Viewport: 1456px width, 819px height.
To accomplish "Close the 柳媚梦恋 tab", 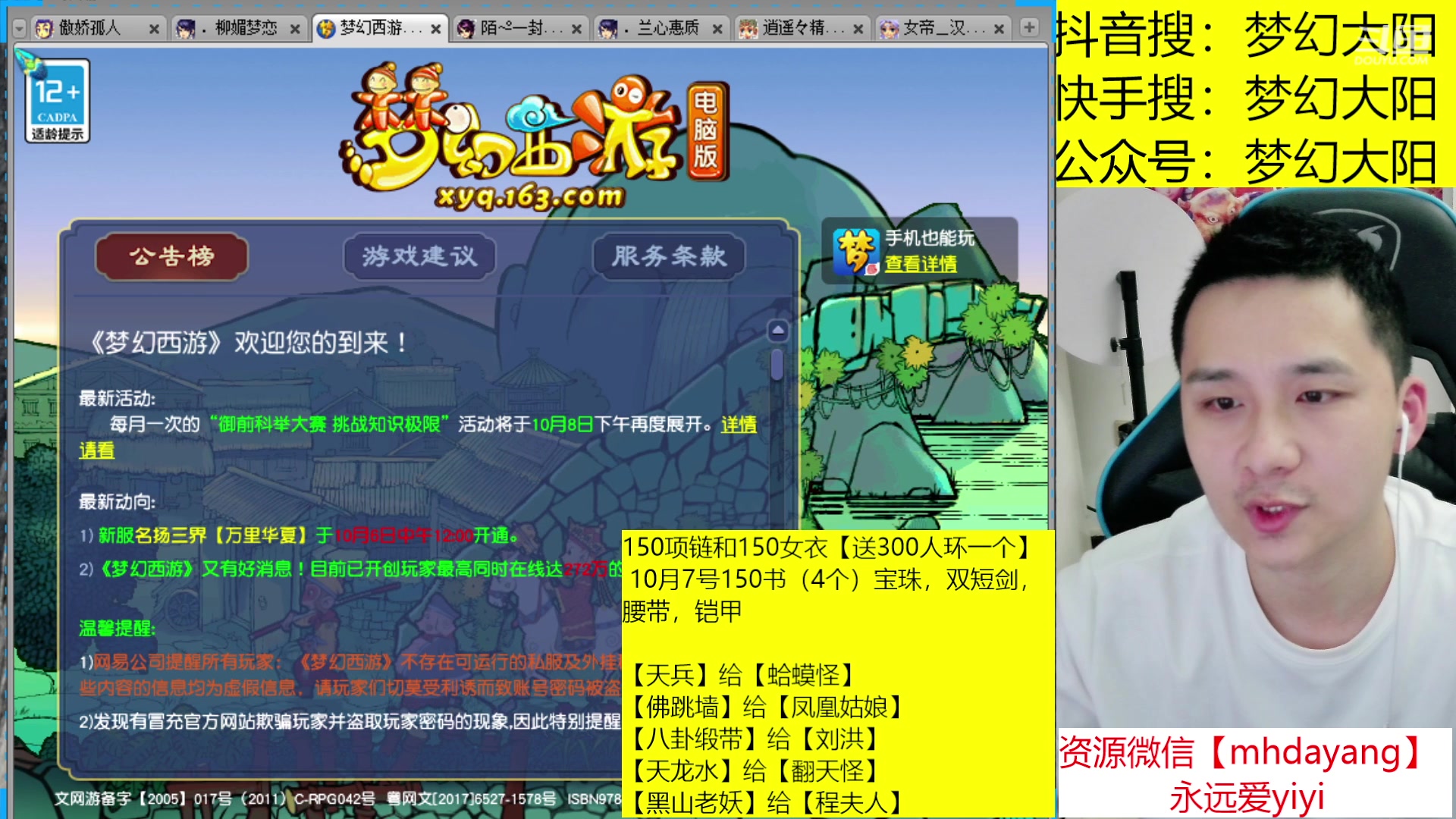I will (295, 29).
